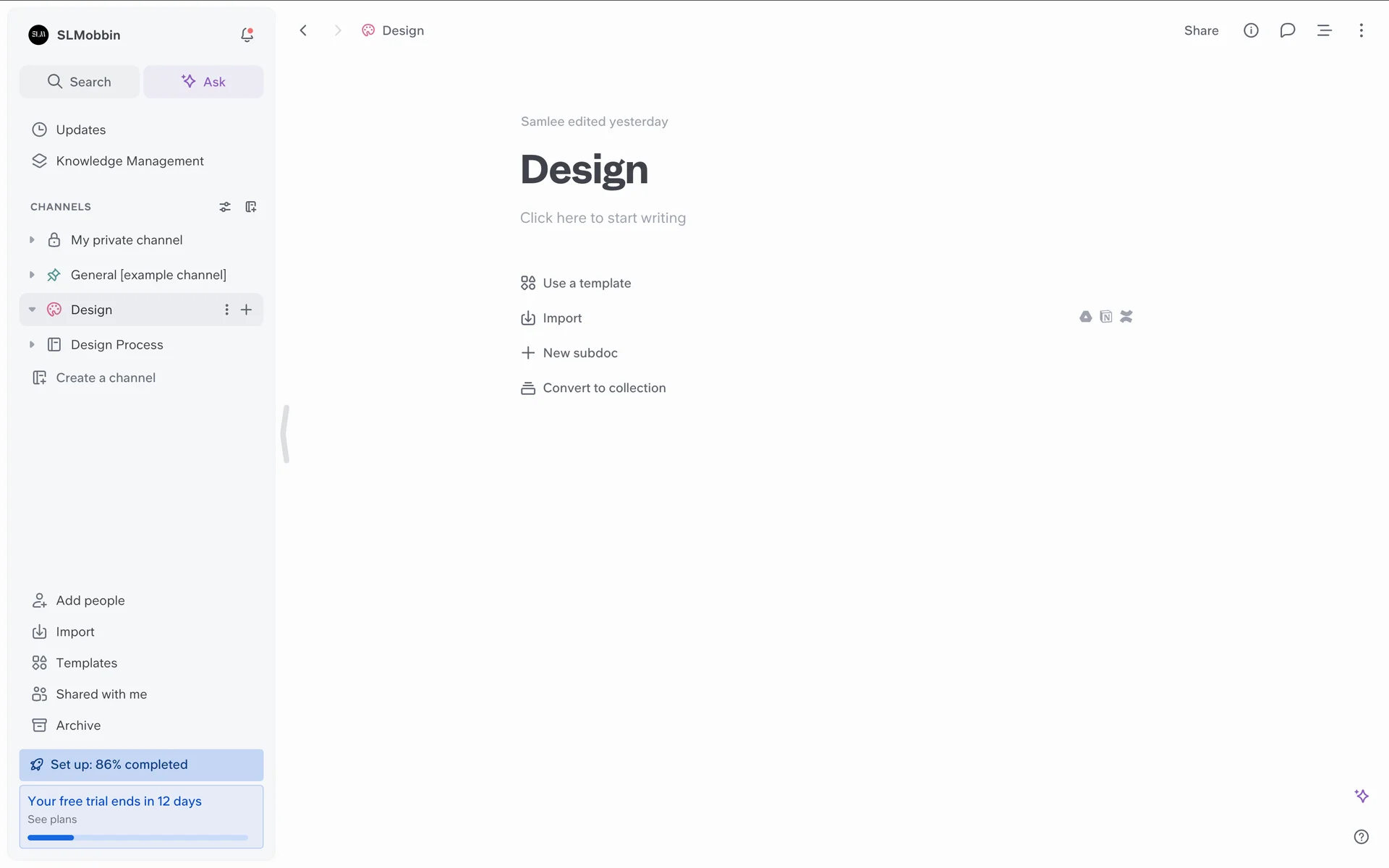1389x868 pixels.
Task: Click the channel filter settings icon
Action: pyautogui.click(x=225, y=207)
